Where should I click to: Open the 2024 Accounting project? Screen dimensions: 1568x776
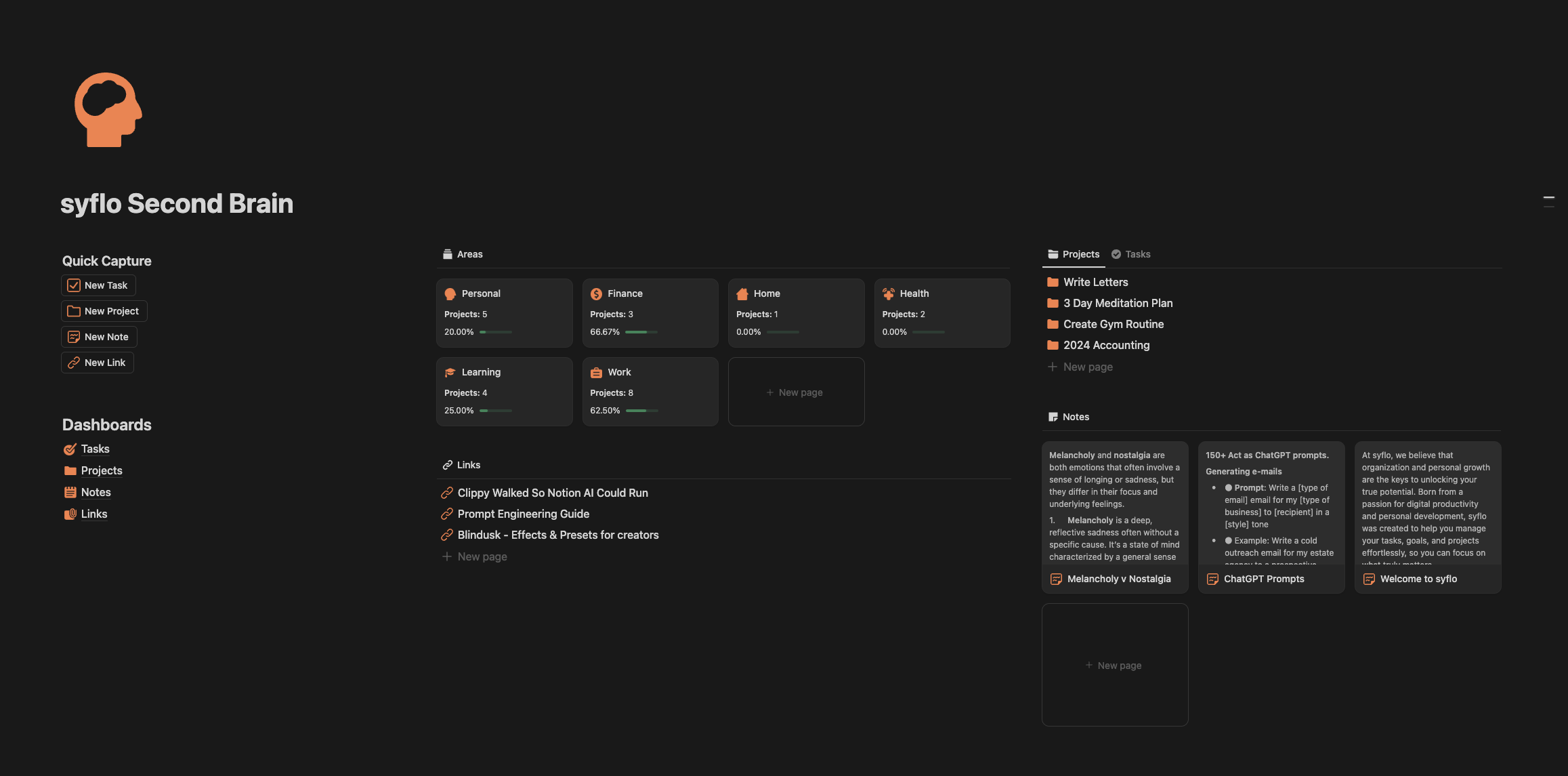coord(1105,345)
